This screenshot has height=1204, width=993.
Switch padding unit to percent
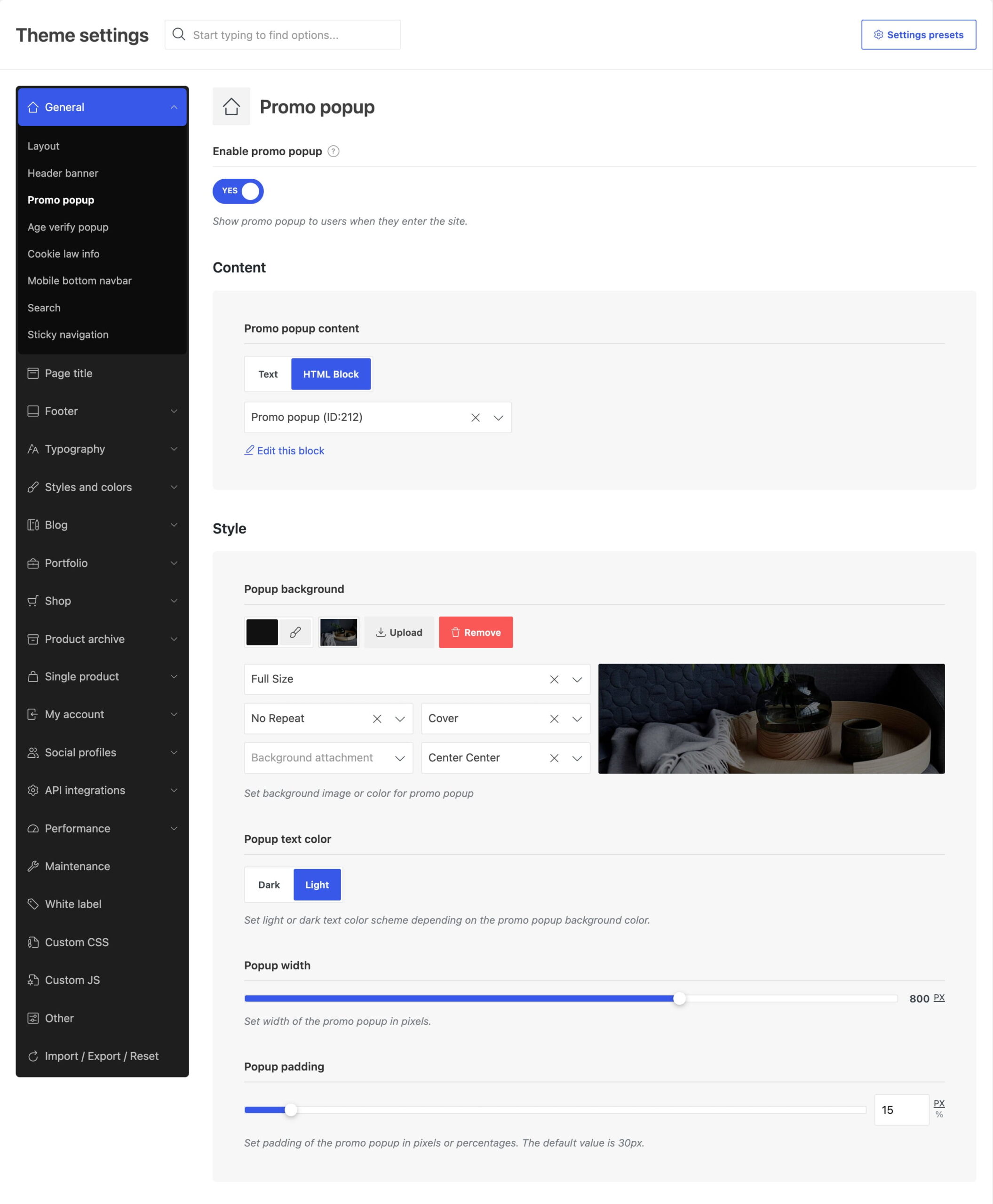(x=938, y=1115)
